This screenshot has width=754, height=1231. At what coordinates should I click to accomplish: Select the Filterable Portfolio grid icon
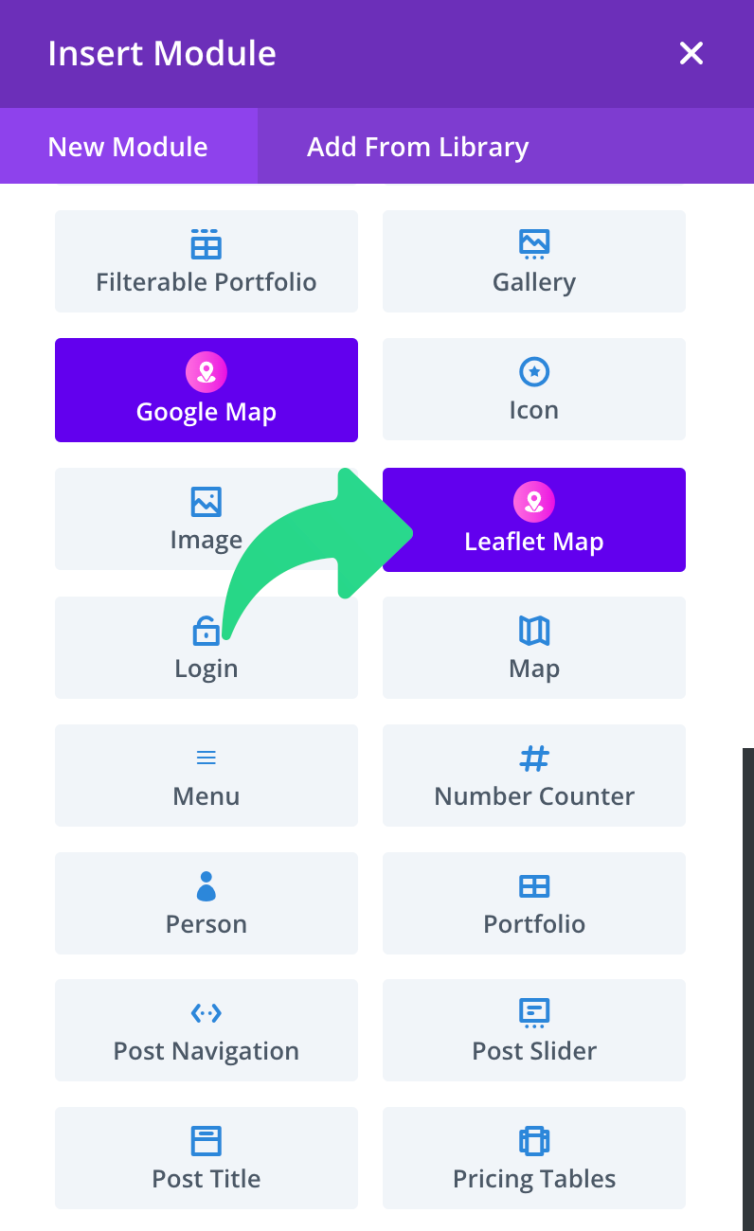[206, 242]
